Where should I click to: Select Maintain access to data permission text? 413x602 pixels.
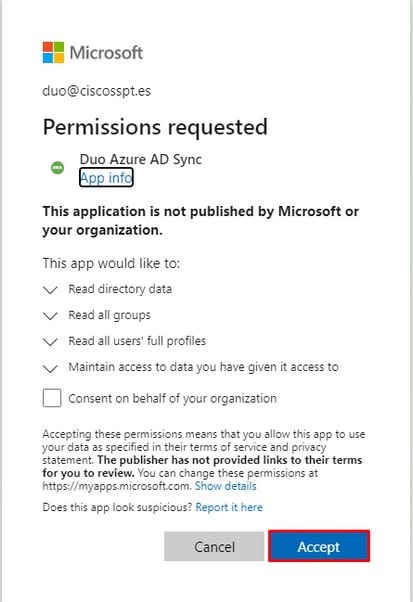[203, 367]
